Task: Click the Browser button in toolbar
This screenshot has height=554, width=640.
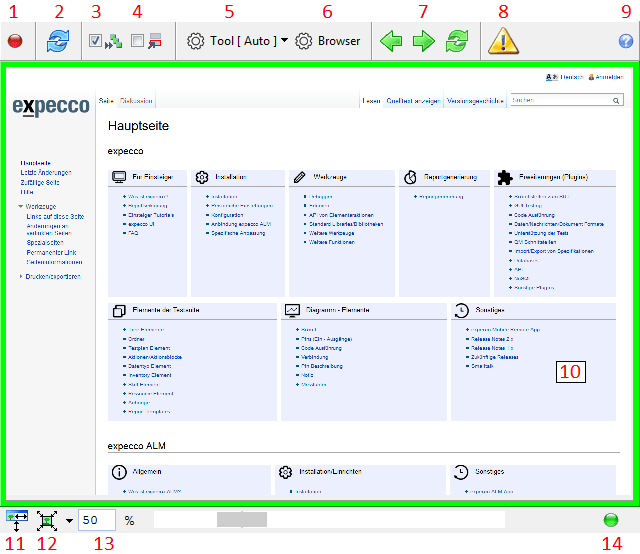Action: click(328, 42)
